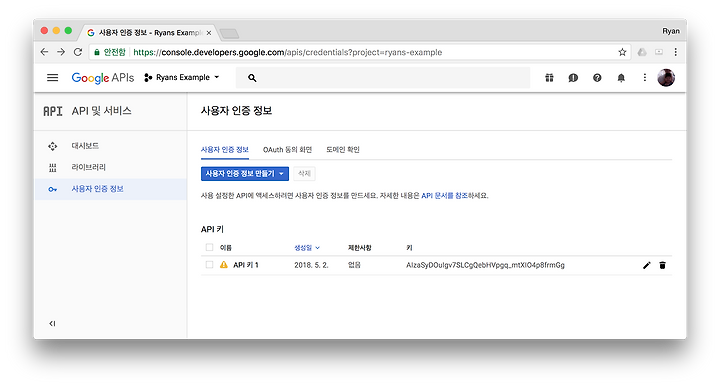Close the 사용자 인증 정보 browser tab

(208, 33)
